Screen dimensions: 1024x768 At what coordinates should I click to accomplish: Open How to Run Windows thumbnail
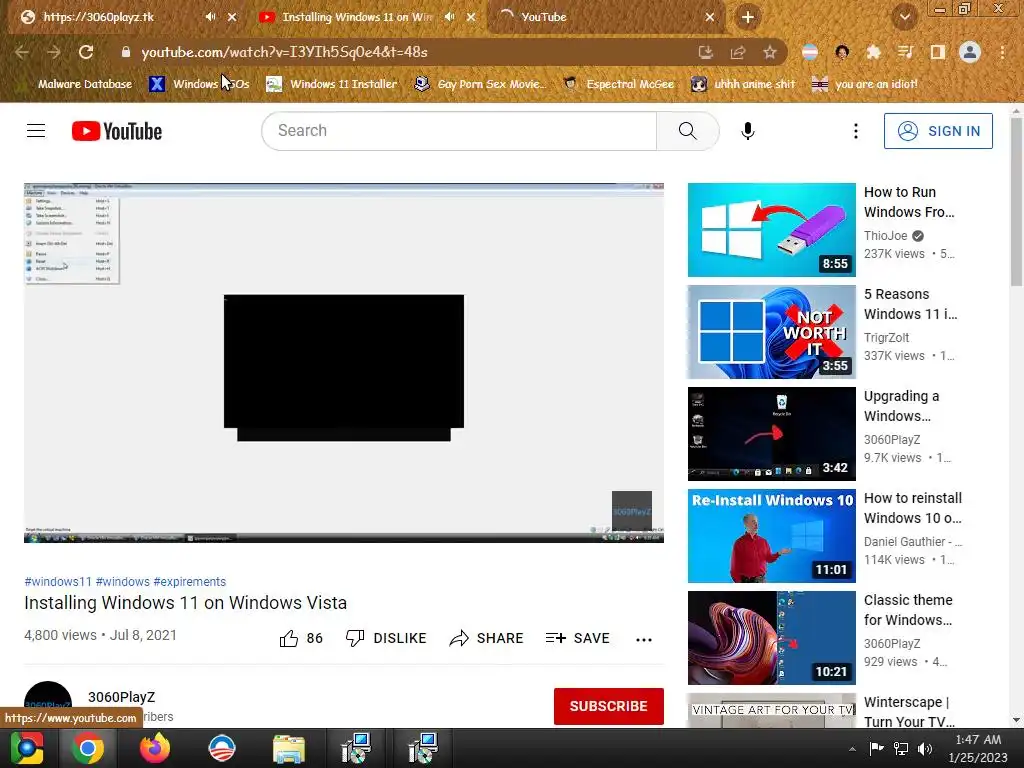point(771,230)
